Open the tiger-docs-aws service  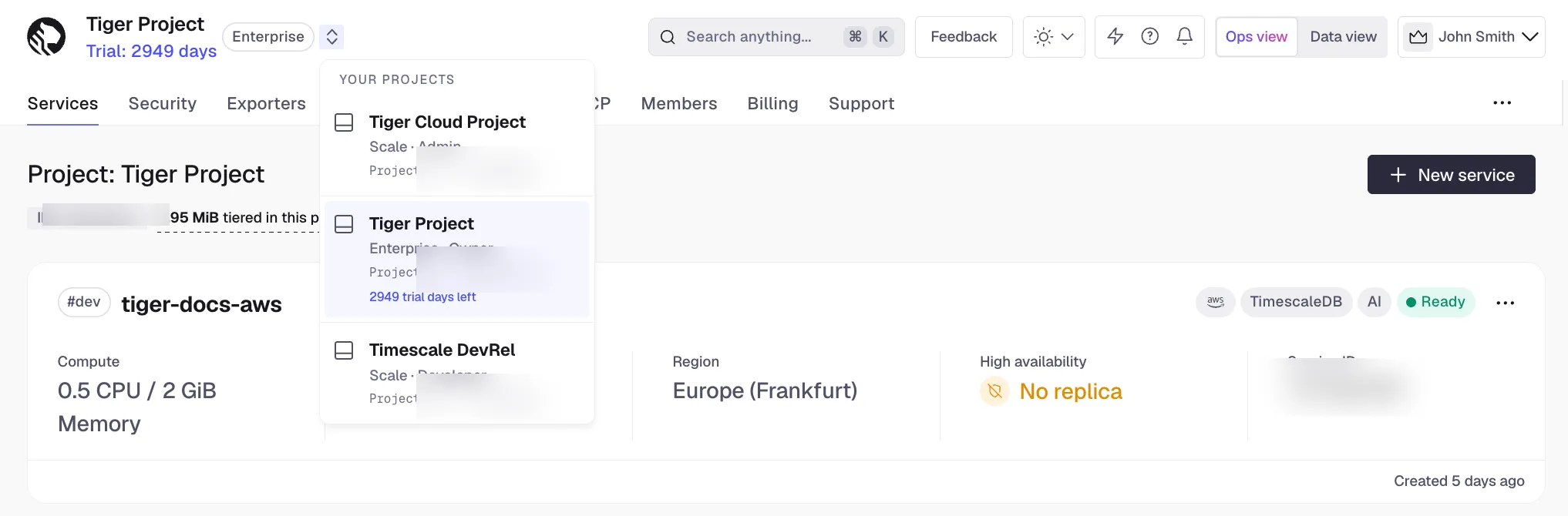click(x=201, y=304)
